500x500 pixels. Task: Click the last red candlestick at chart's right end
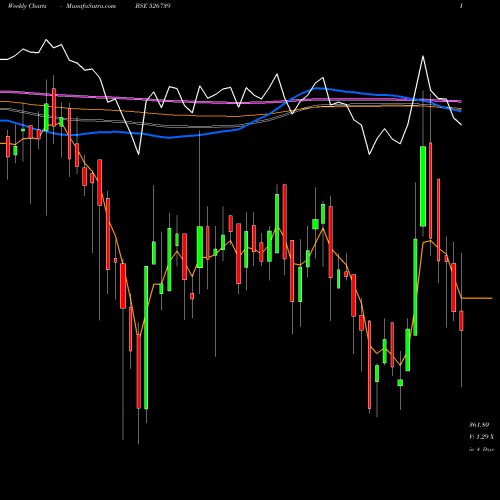point(461,321)
